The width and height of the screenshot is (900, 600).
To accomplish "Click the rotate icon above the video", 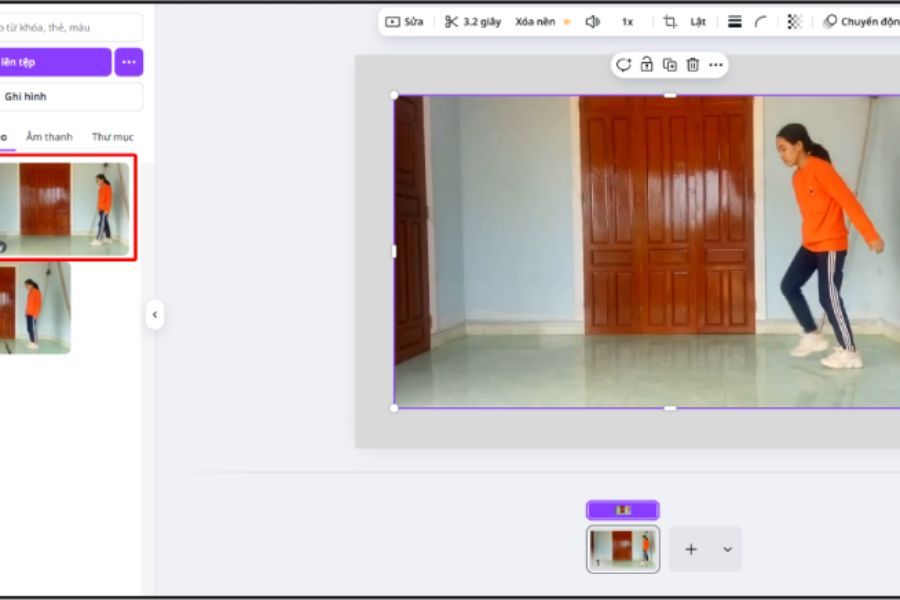I will tap(623, 65).
